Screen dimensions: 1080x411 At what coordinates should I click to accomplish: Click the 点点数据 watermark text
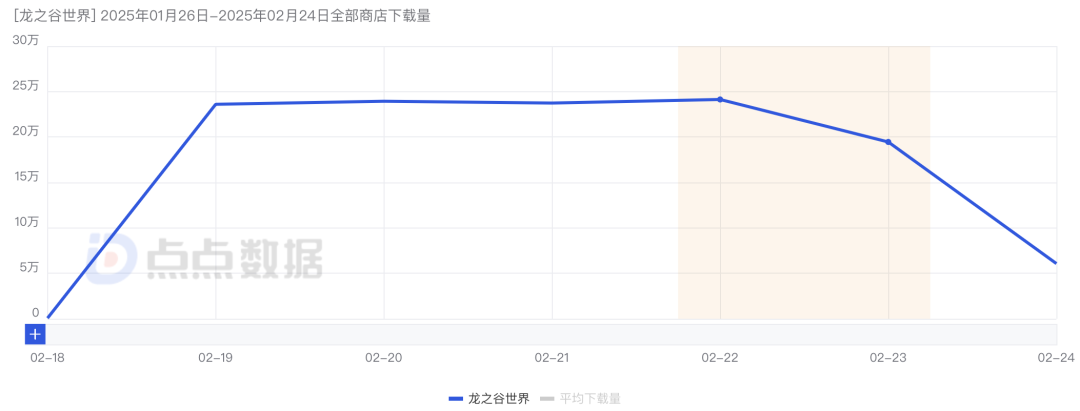point(234,260)
